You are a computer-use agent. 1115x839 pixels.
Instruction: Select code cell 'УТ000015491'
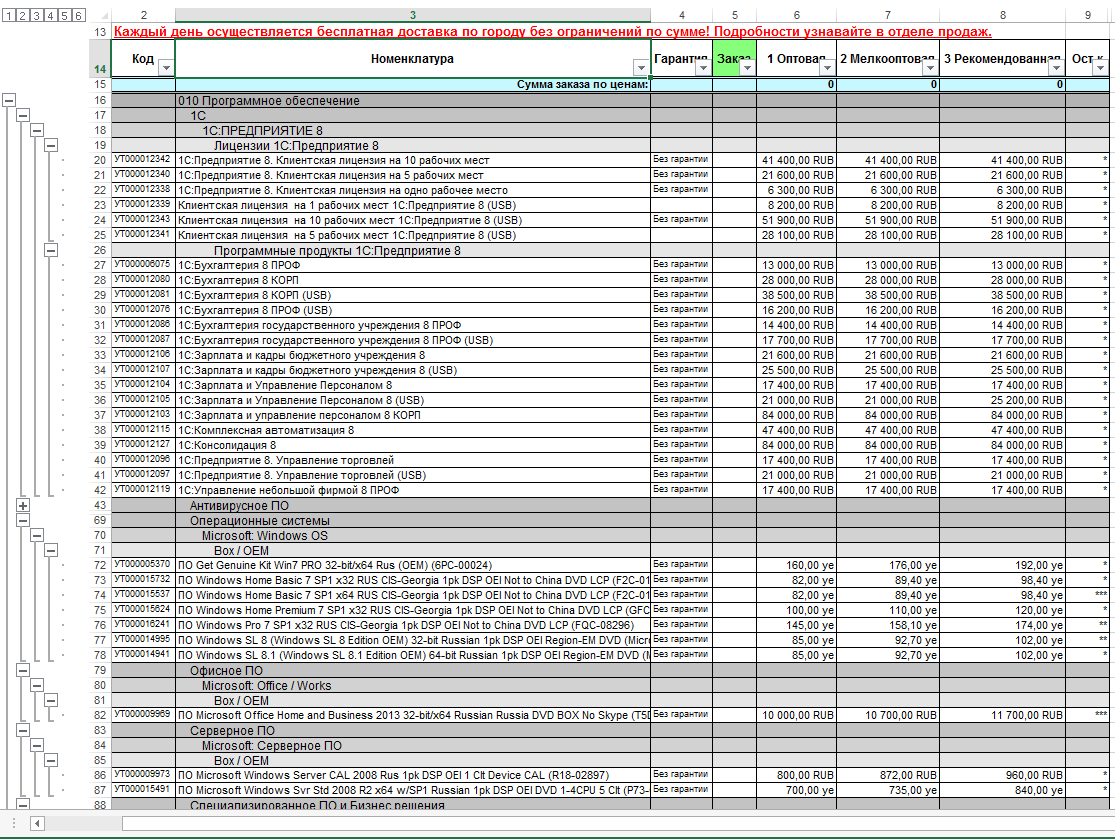(143, 790)
